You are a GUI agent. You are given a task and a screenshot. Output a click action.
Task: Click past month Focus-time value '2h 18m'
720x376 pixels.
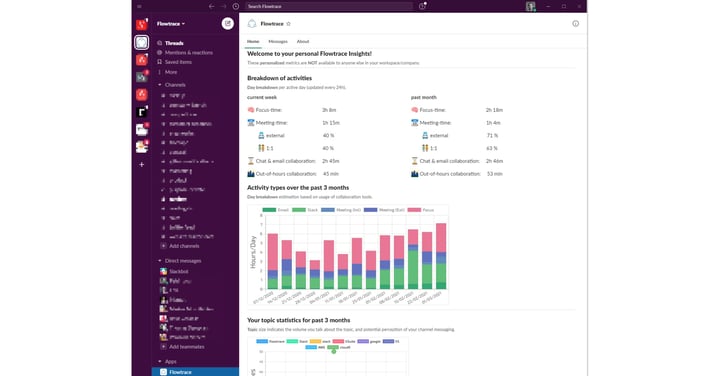(494, 110)
